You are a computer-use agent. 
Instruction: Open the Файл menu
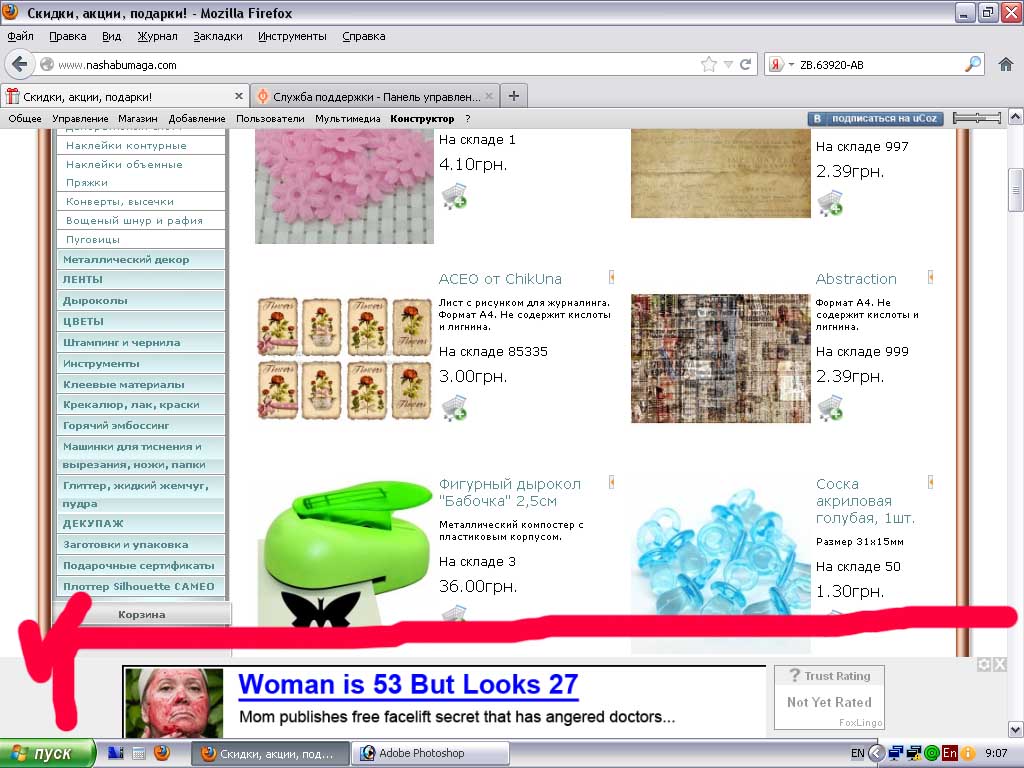point(20,37)
